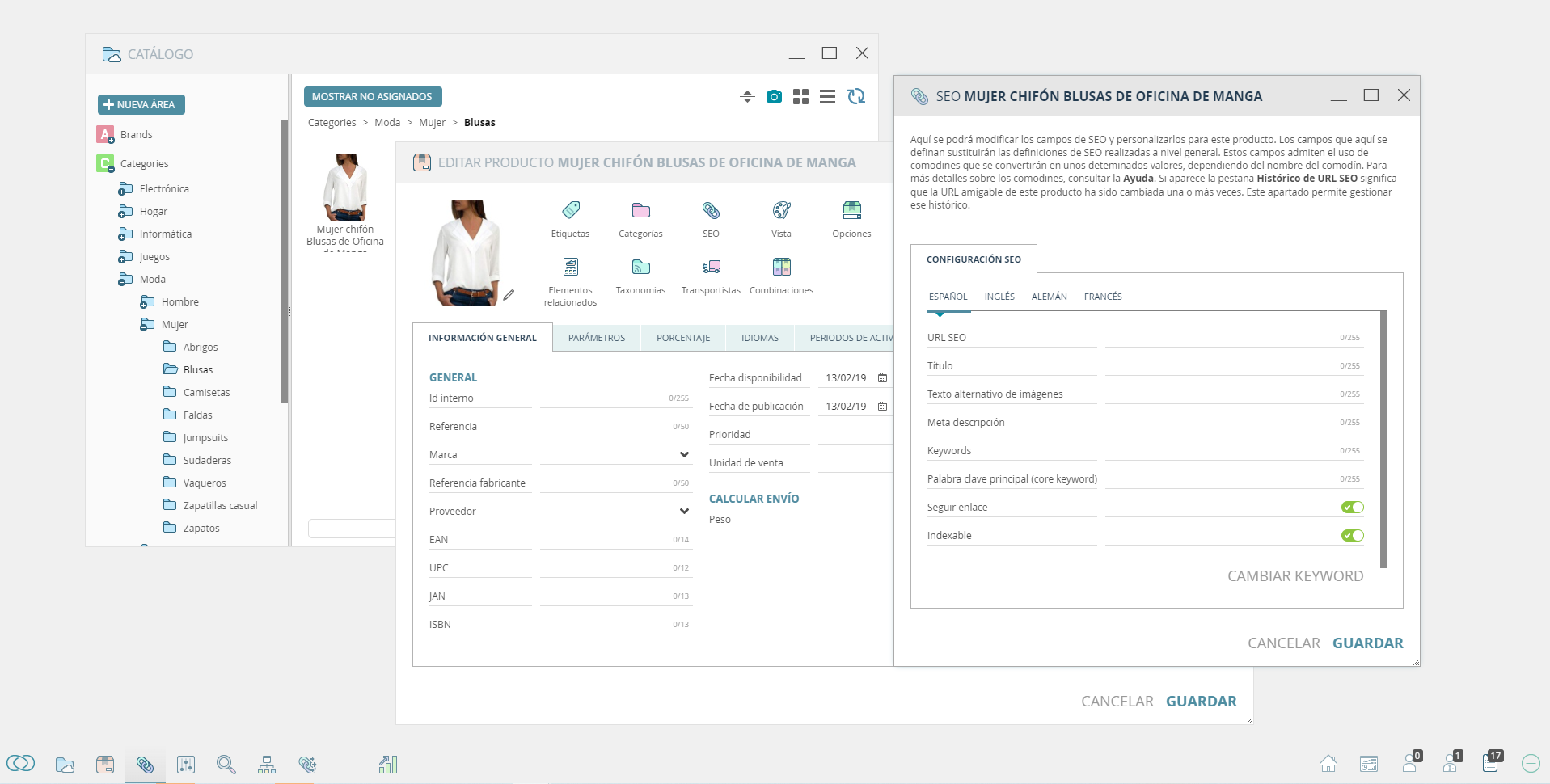1550x784 pixels.
Task: Open the Fecha disponibilidad calendar picker
Action: tap(882, 378)
